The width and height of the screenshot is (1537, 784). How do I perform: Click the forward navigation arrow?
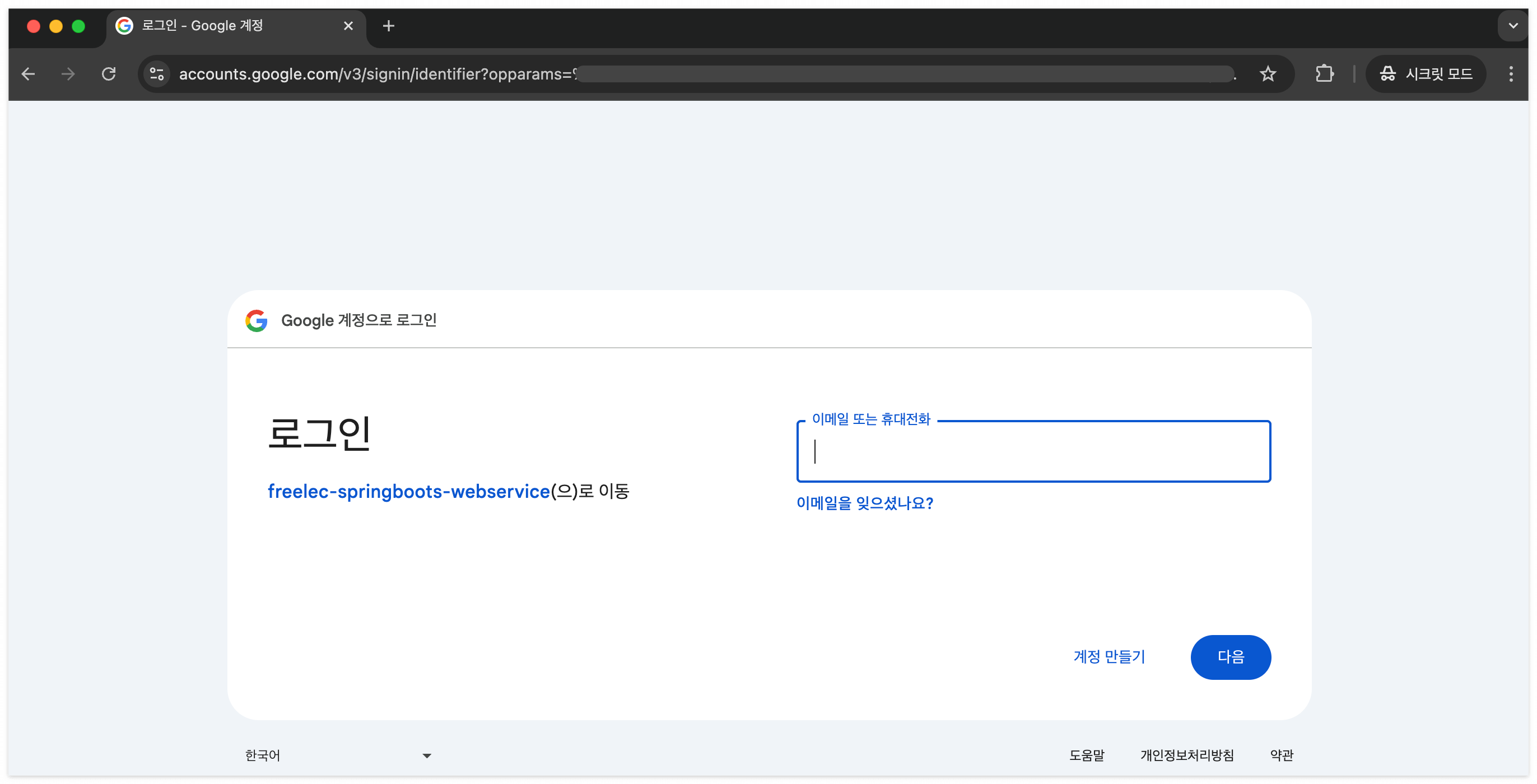pos(68,74)
